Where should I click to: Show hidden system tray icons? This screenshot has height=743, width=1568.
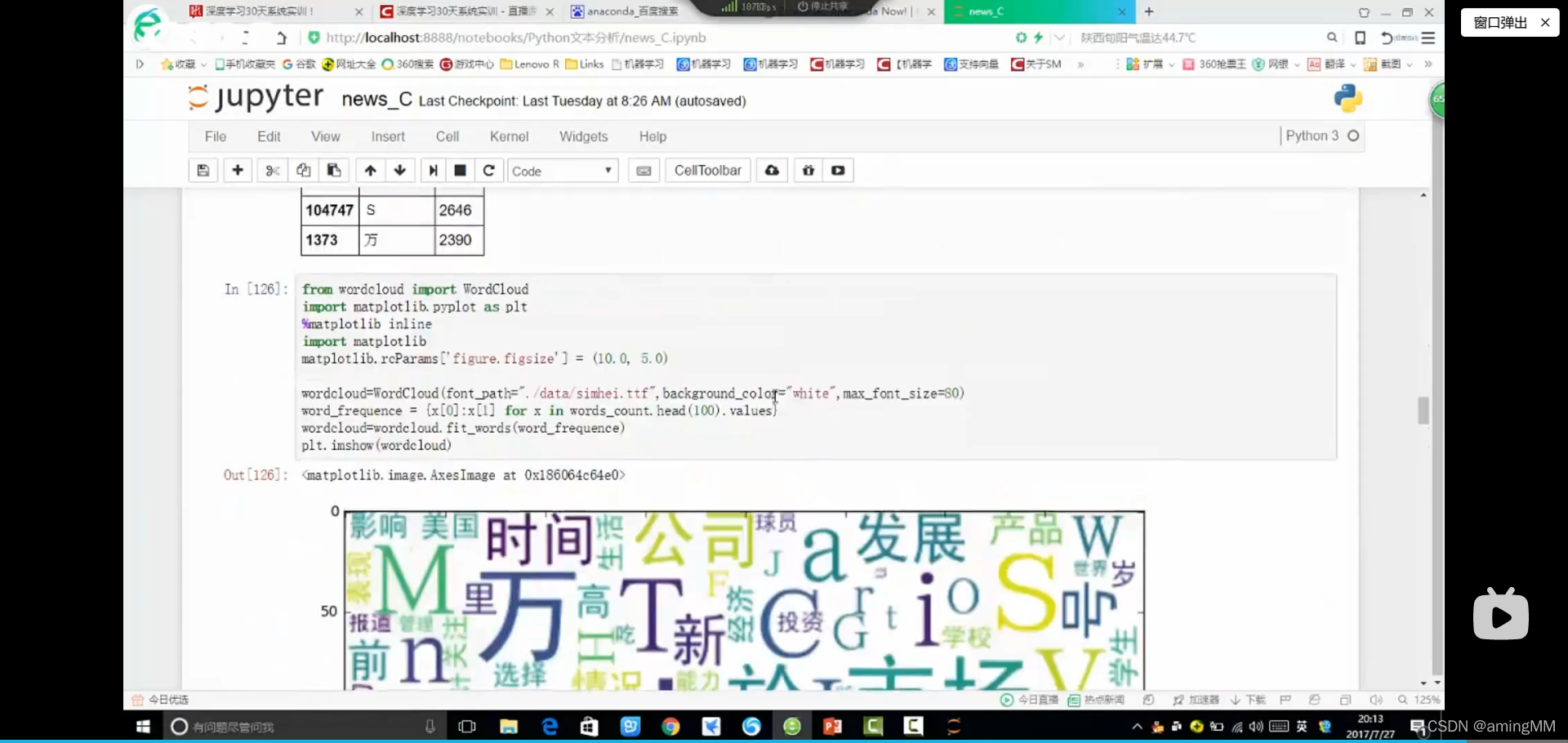coord(1137,727)
